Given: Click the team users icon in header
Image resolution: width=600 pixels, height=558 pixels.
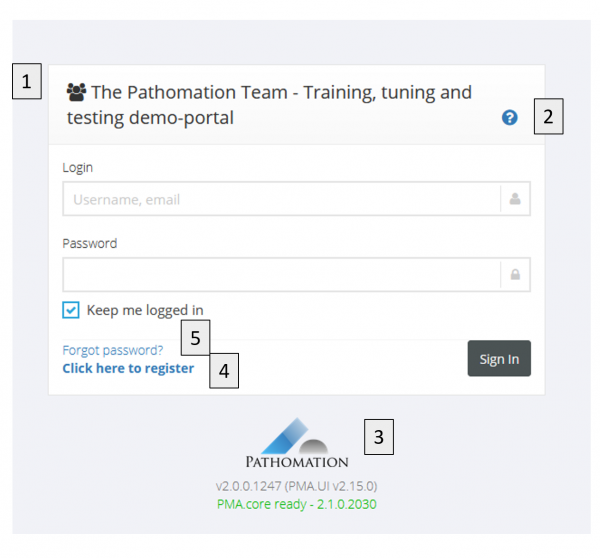Looking at the screenshot, I should 76,92.
